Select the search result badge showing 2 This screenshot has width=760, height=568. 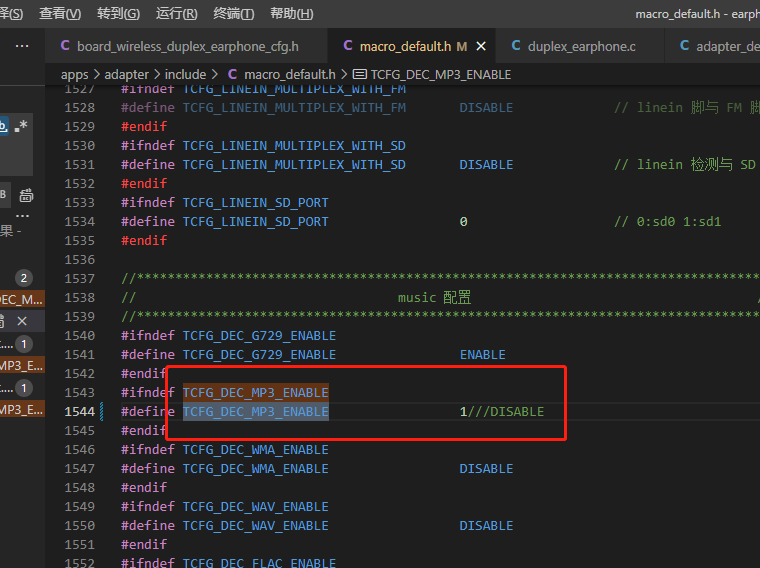click(24, 278)
